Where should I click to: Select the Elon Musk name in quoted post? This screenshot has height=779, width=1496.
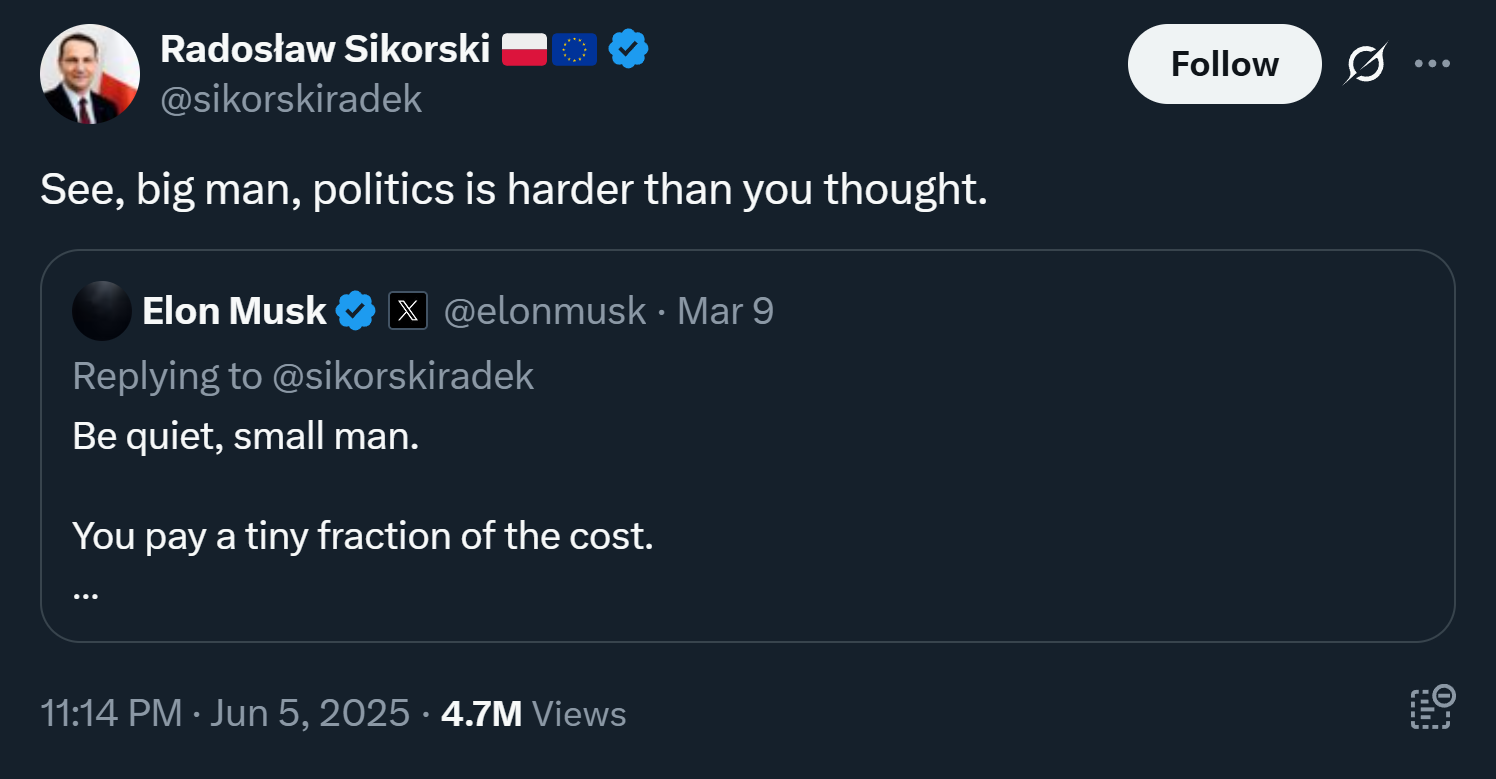(x=234, y=311)
